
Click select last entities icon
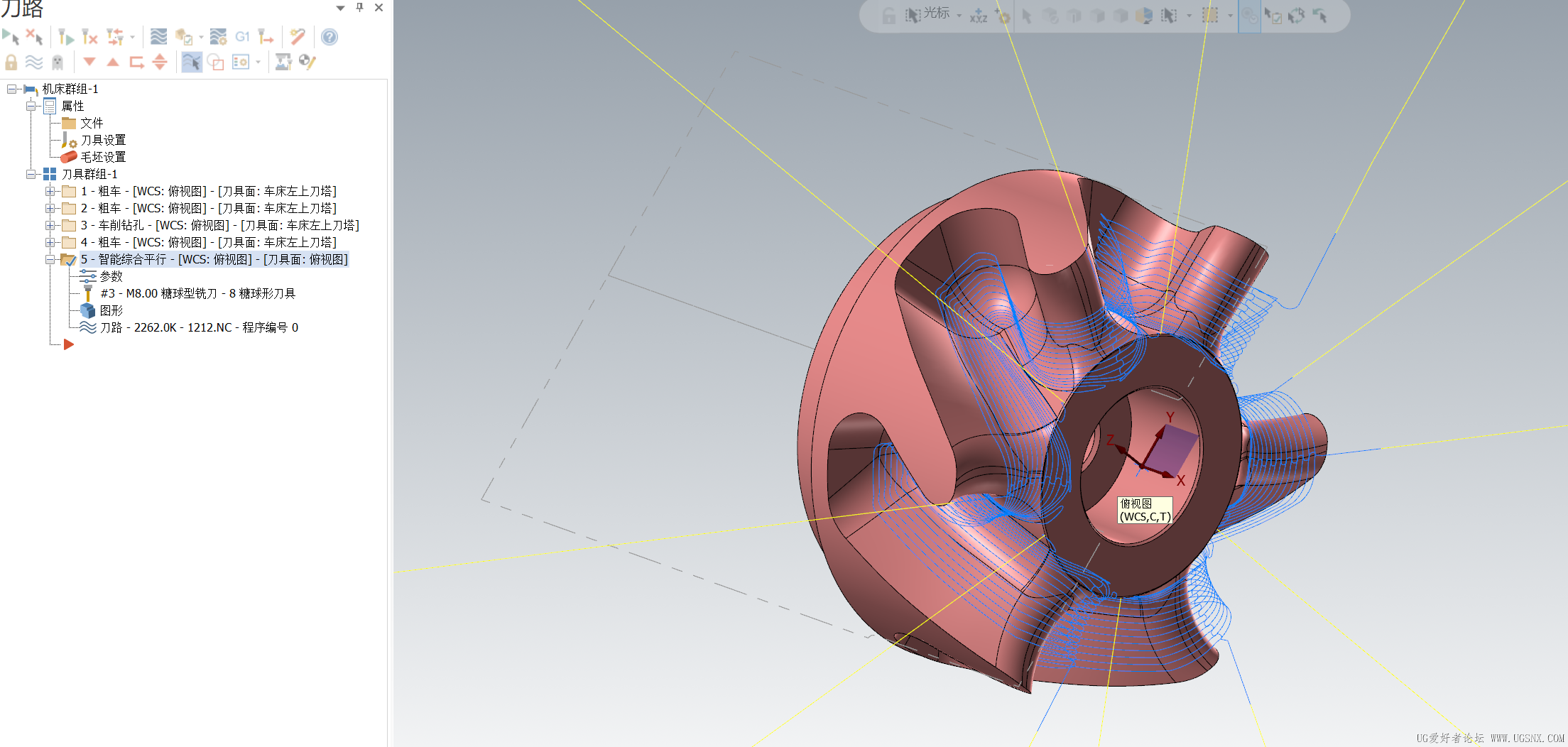(1319, 16)
